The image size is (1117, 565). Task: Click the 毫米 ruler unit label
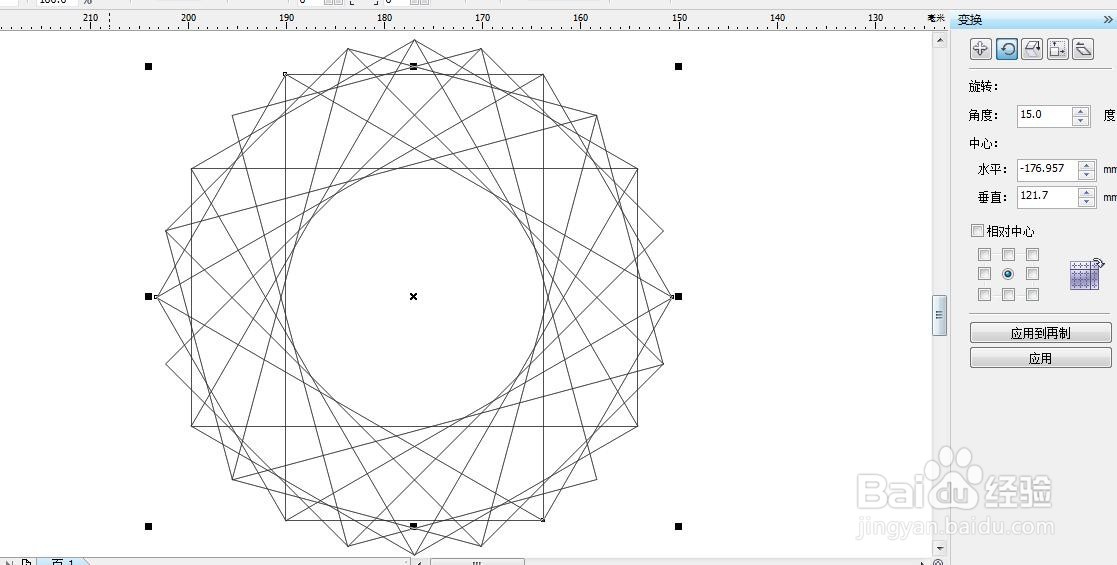[x=936, y=18]
